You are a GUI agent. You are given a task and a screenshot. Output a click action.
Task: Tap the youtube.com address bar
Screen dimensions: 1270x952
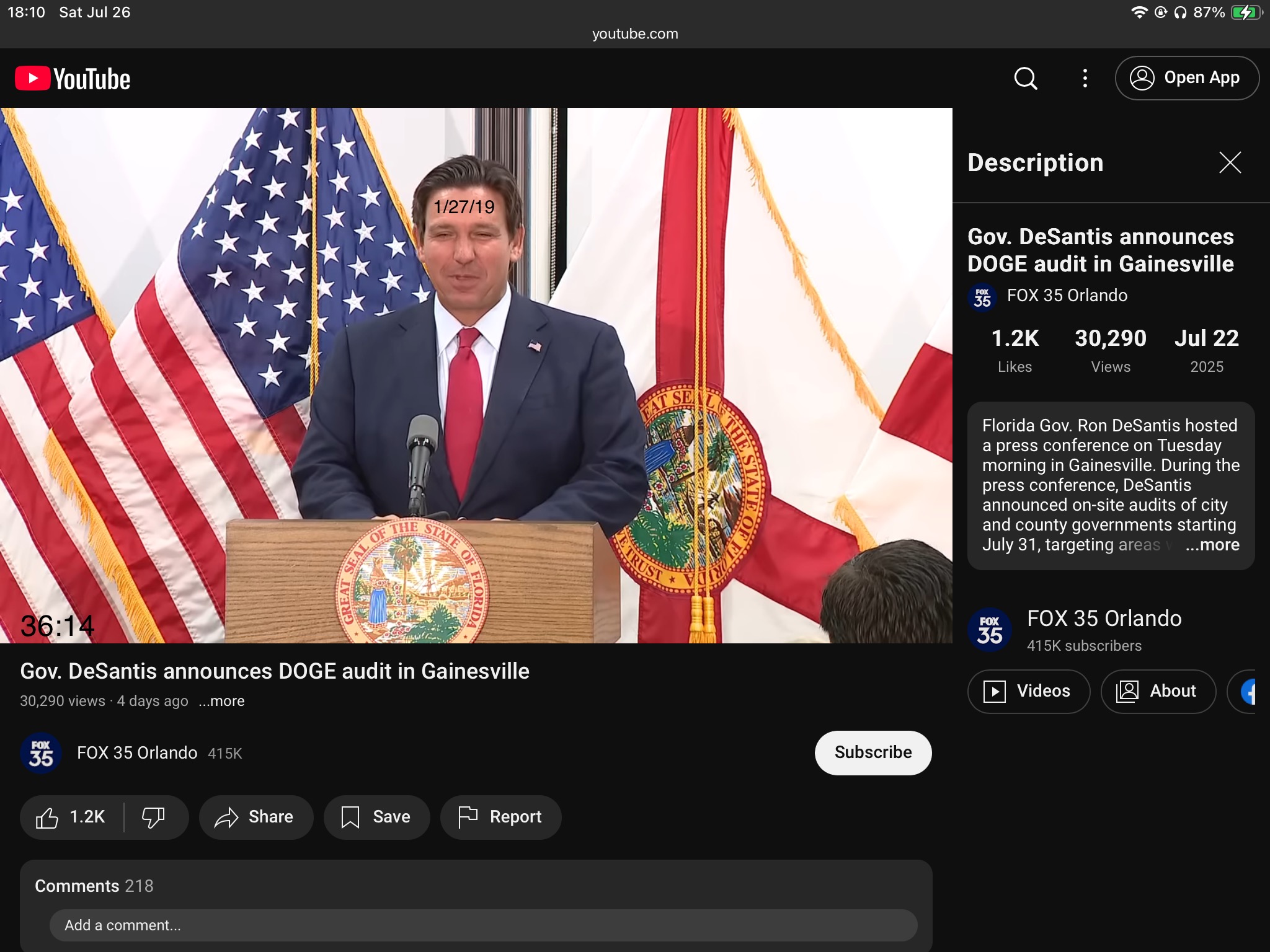pos(635,34)
